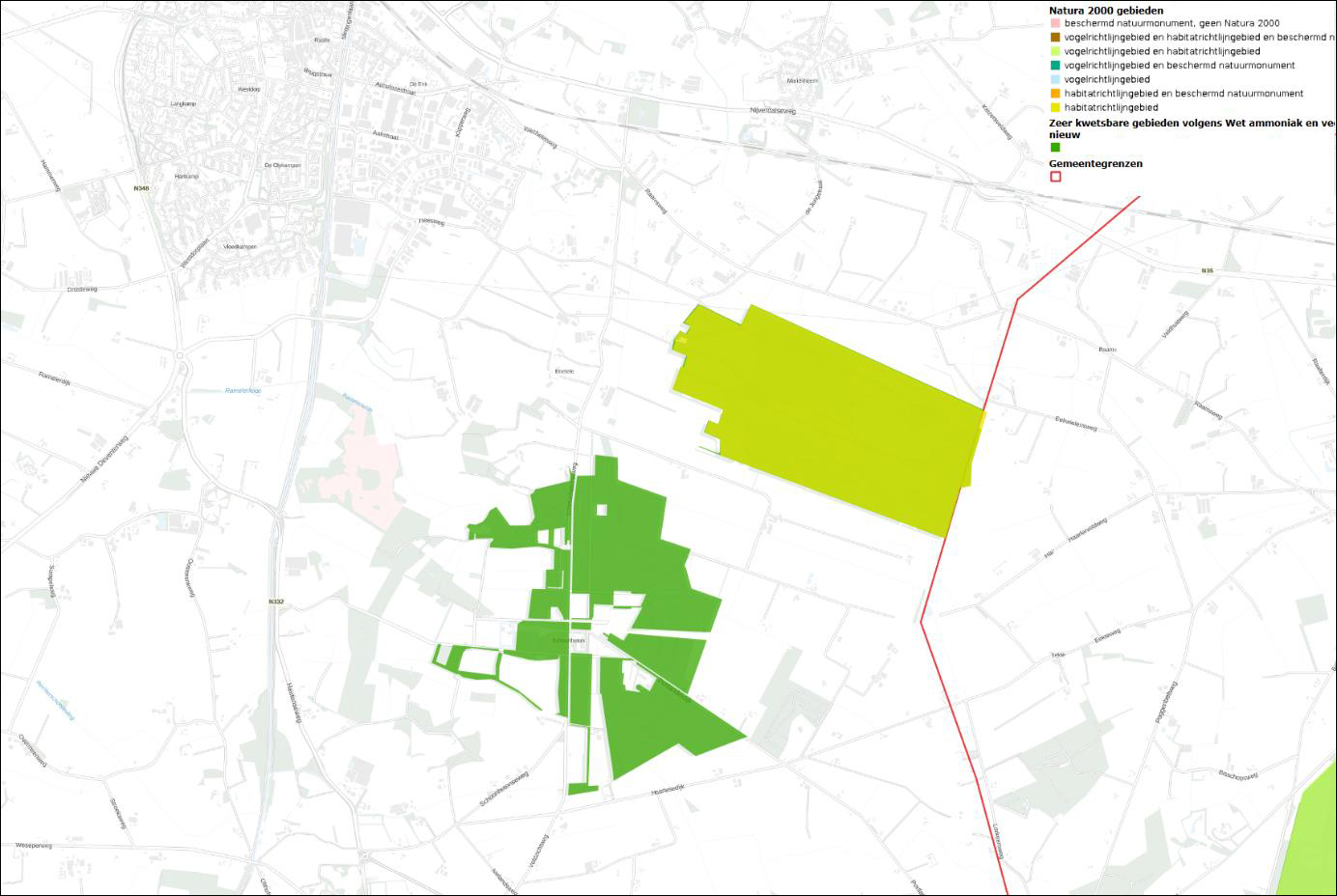Viewport: 1337px width, 896px height.
Task: Click the 'N35' road label
Action: 1207,270
